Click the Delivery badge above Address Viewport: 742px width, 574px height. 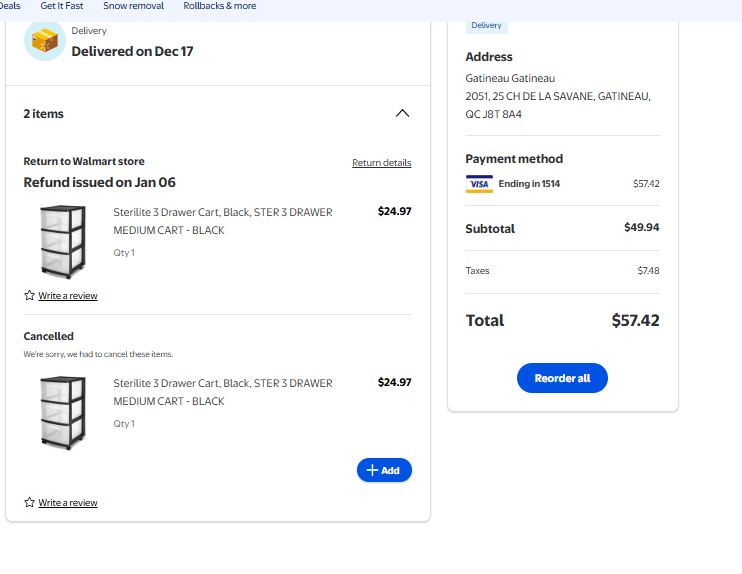(x=486, y=25)
